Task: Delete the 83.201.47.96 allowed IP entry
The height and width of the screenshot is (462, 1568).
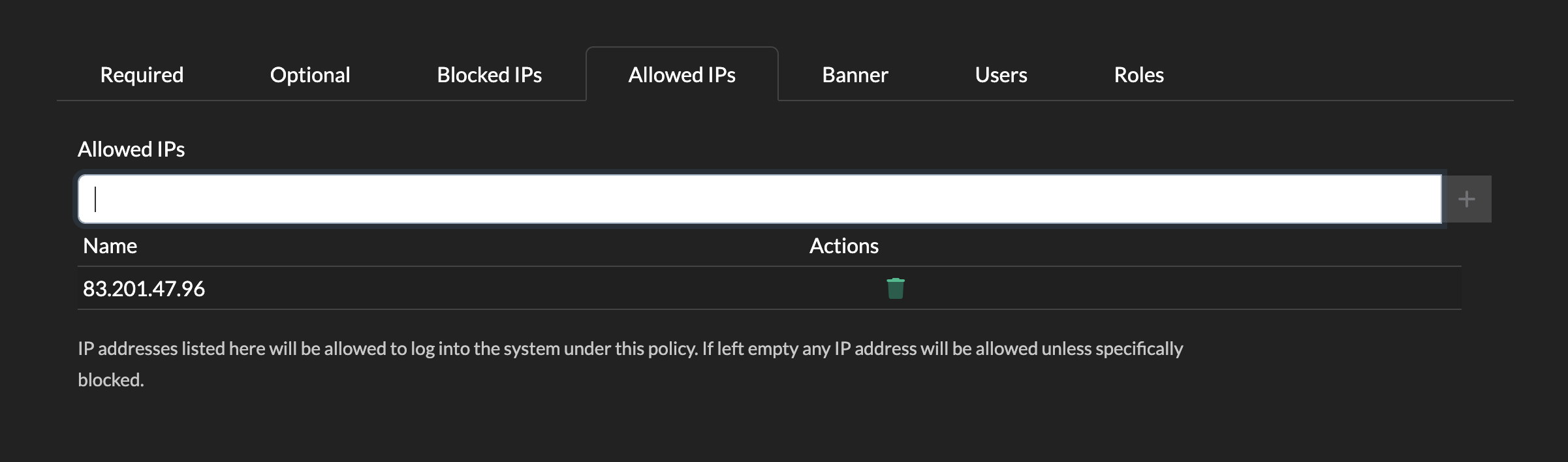Action: pos(895,288)
